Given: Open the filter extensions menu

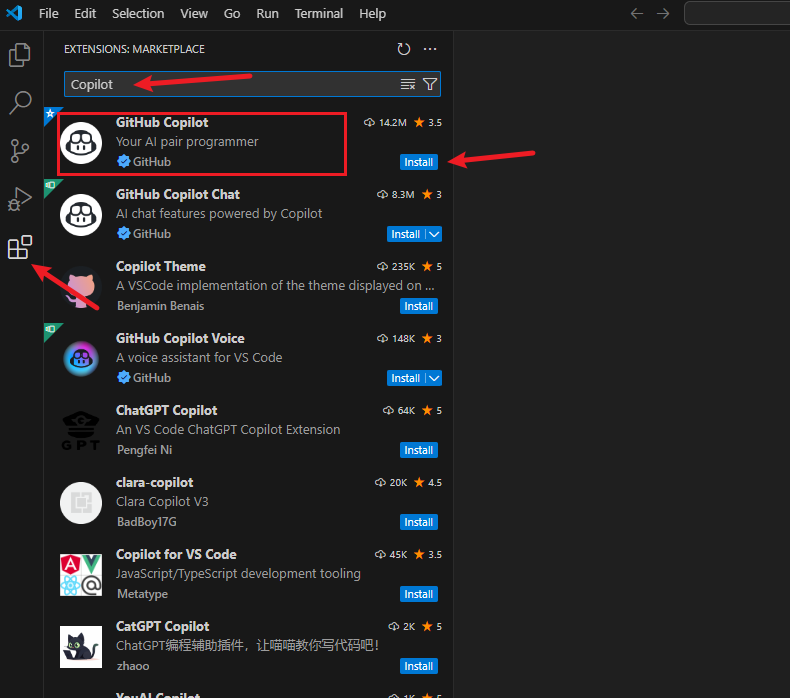Looking at the screenshot, I should pos(430,84).
